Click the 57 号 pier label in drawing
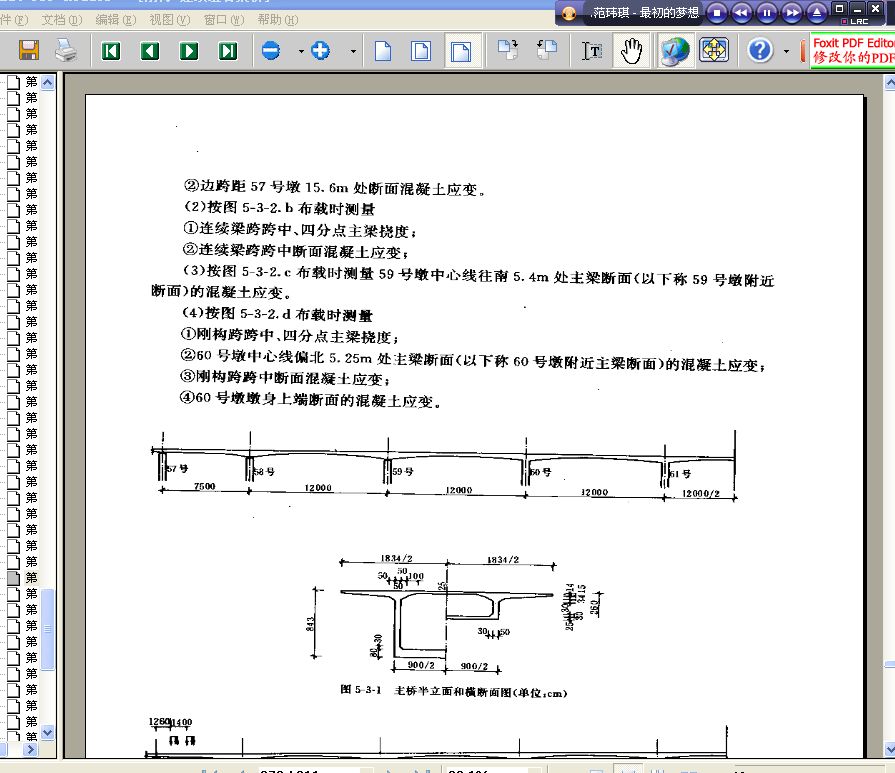 click(x=177, y=469)
